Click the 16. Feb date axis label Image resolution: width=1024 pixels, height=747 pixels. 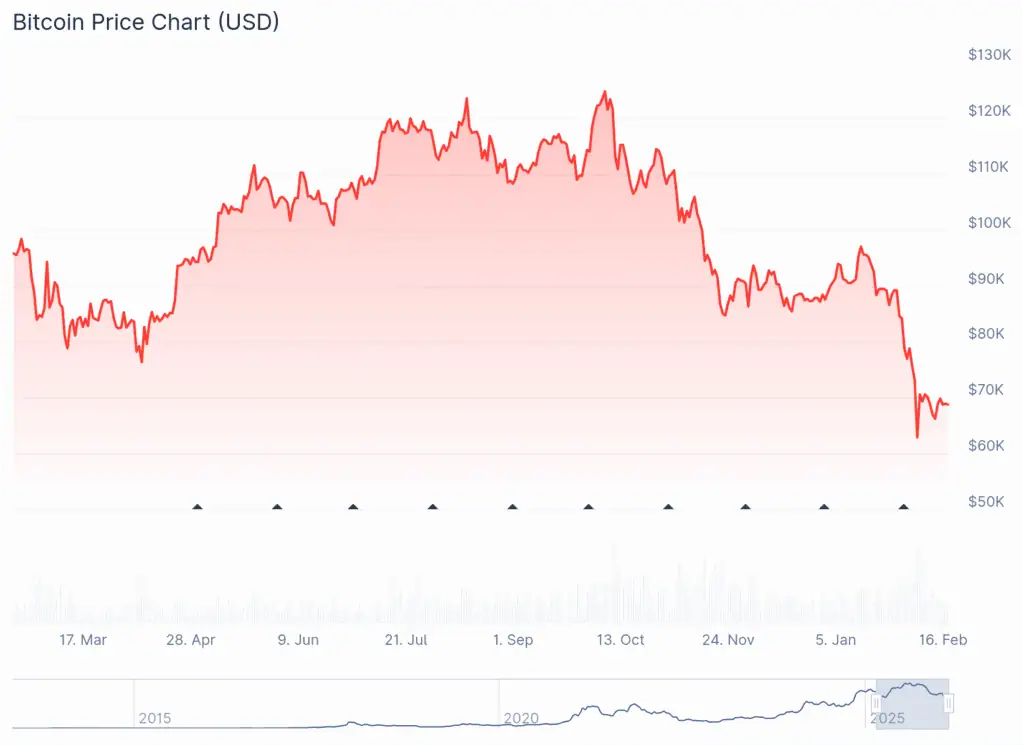pos(943,640)
